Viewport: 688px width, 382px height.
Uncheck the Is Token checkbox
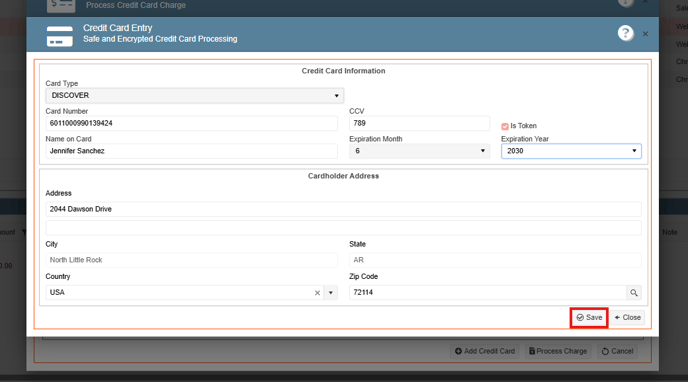[505, 126]
